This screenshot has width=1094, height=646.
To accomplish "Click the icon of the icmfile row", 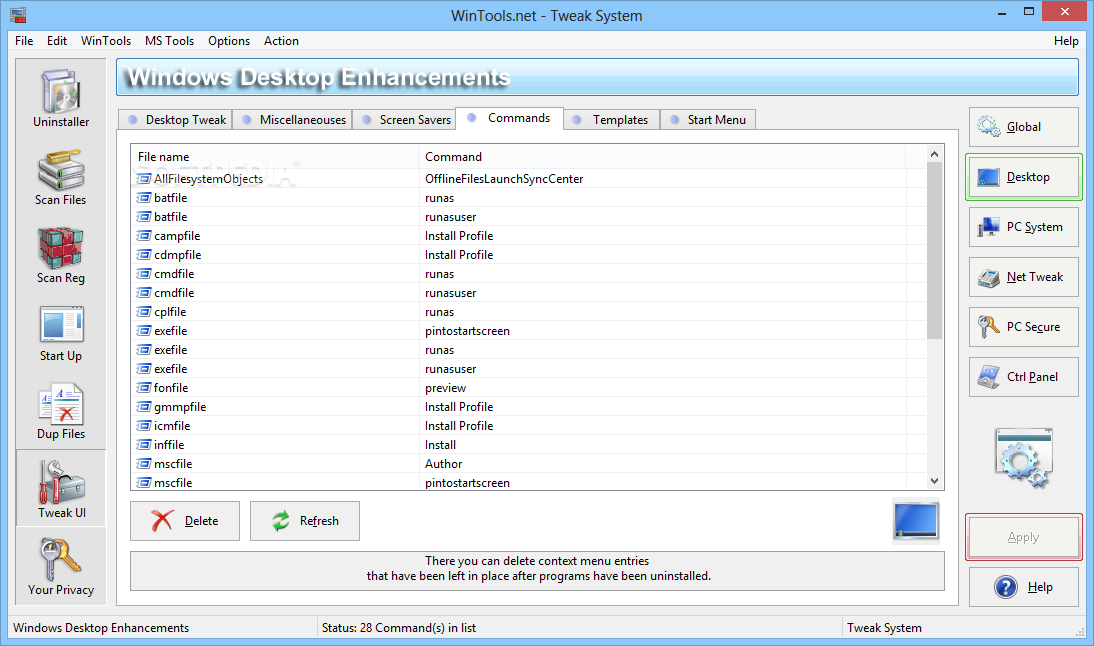I will [x=144, y=426].
